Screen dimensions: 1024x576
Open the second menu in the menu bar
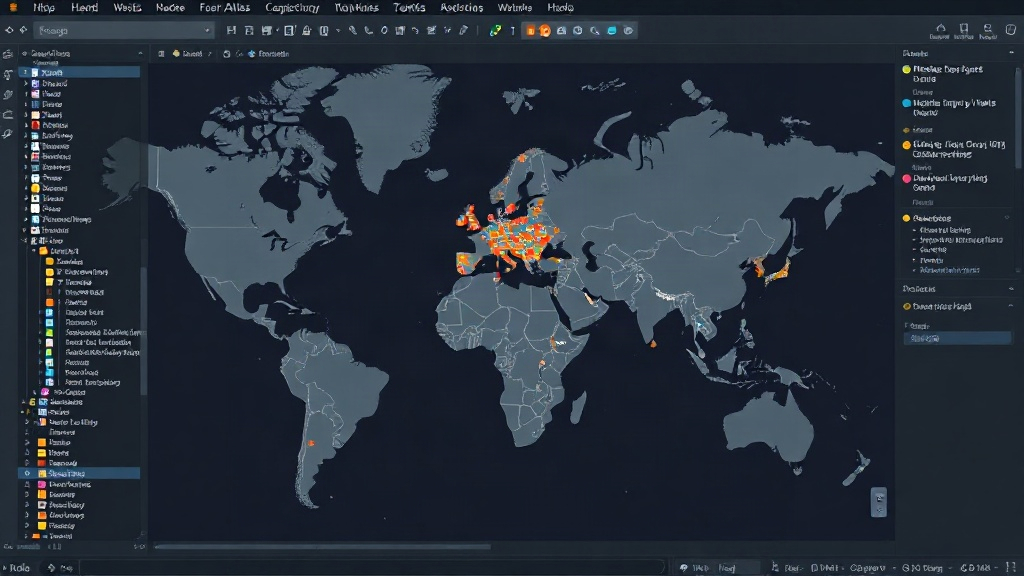[x=84, y=8]
